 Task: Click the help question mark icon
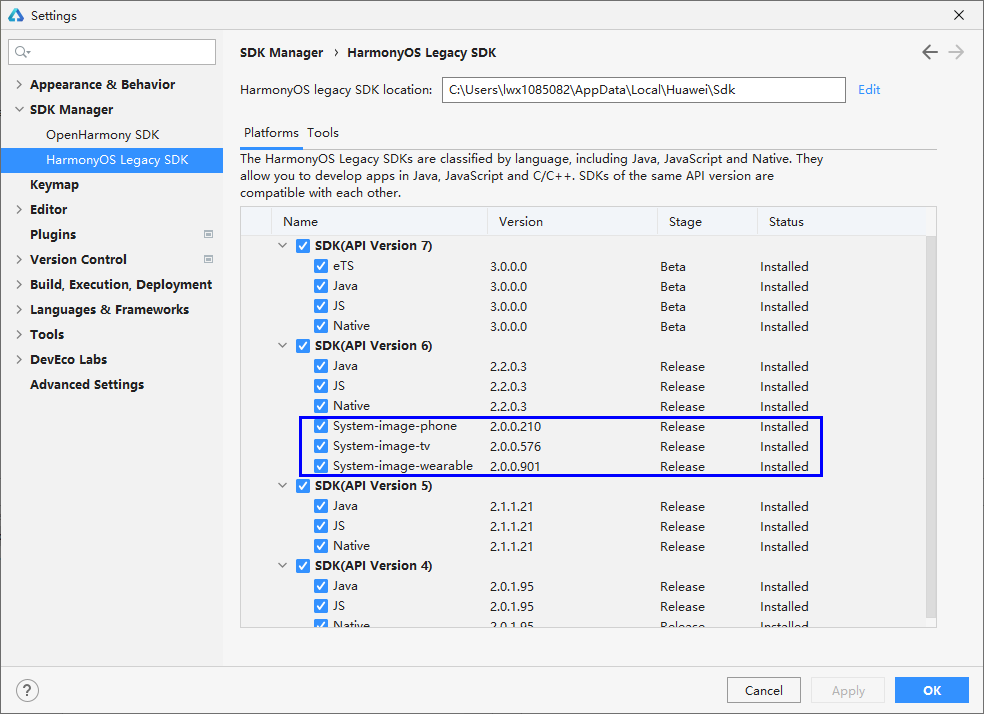(x=28, y=690)
